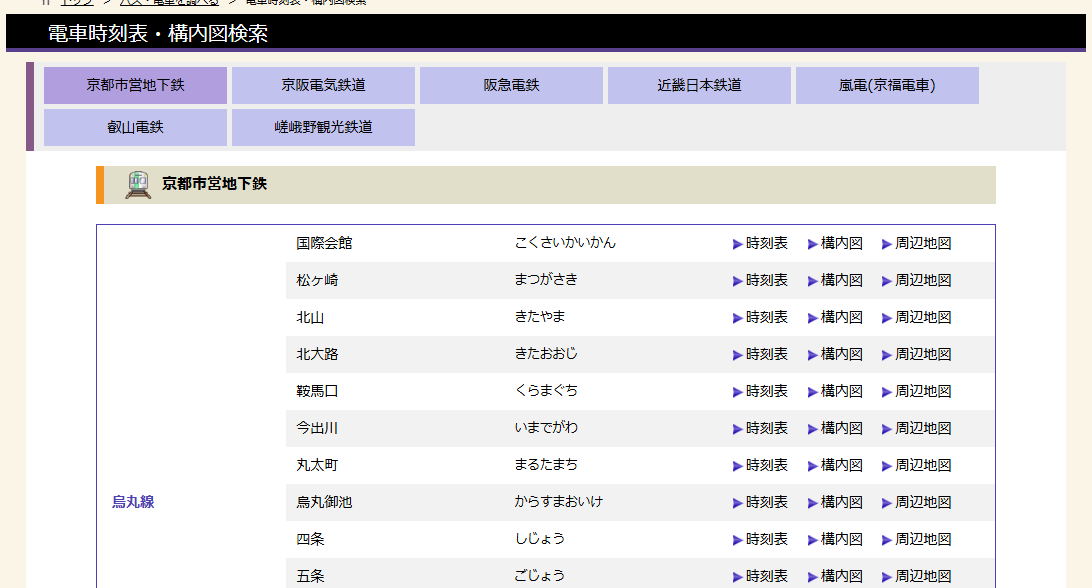Click the 電車時刻表・構内図検索 page heading
Image resolution: width=1092 pixels, height=588 pixels.
157,33
